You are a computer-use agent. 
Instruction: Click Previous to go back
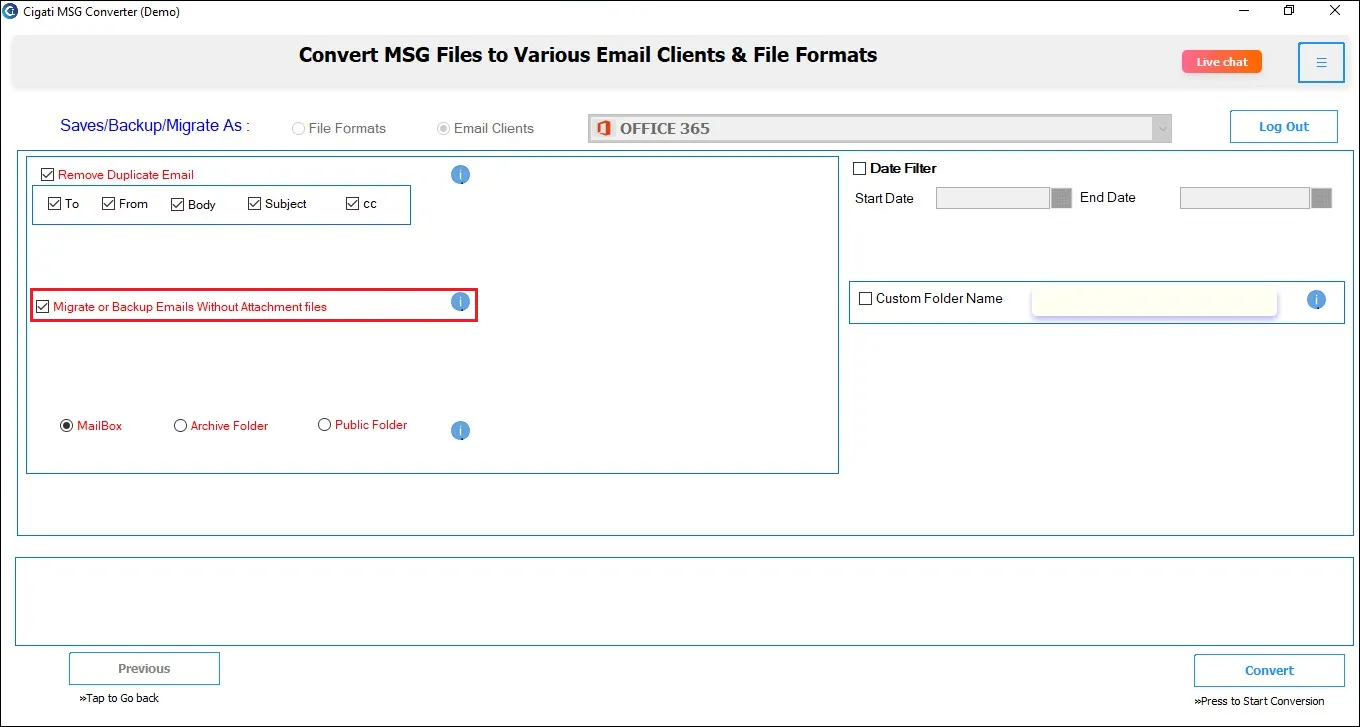pos(144,669)
